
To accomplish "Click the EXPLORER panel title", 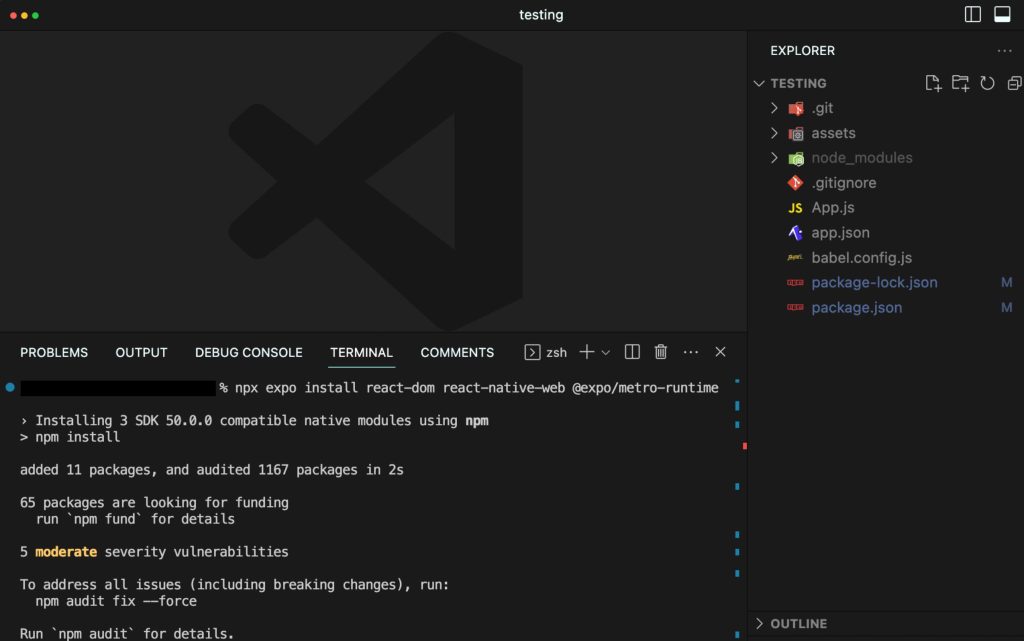I will coord(803,51).
